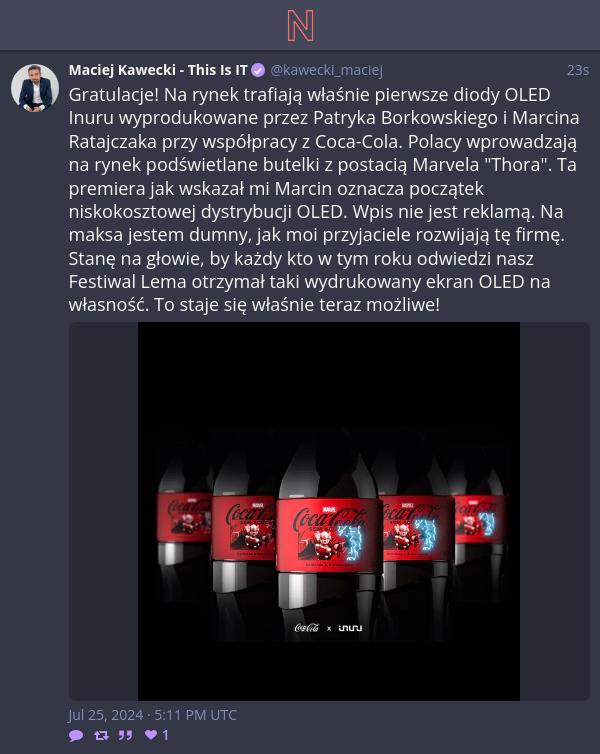The width and height of the screenshot is (600, 754).
Task: Open the "Maciej Kawecki - This Is IT" name link
Action: pyautogui.click(x=158, y=70)
